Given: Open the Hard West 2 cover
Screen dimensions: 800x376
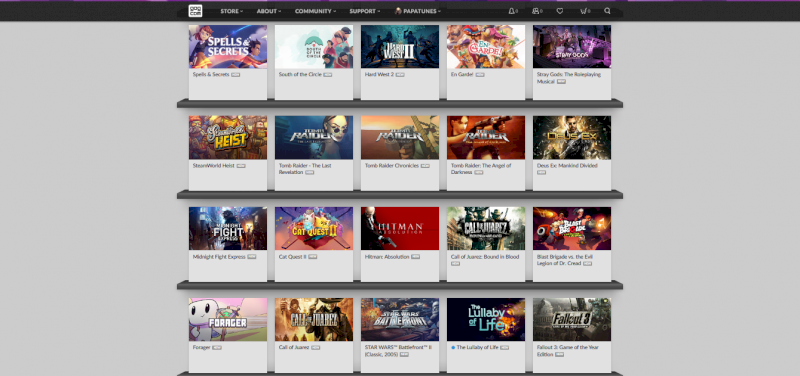Looking at the screenshot, I should (400, 46).
